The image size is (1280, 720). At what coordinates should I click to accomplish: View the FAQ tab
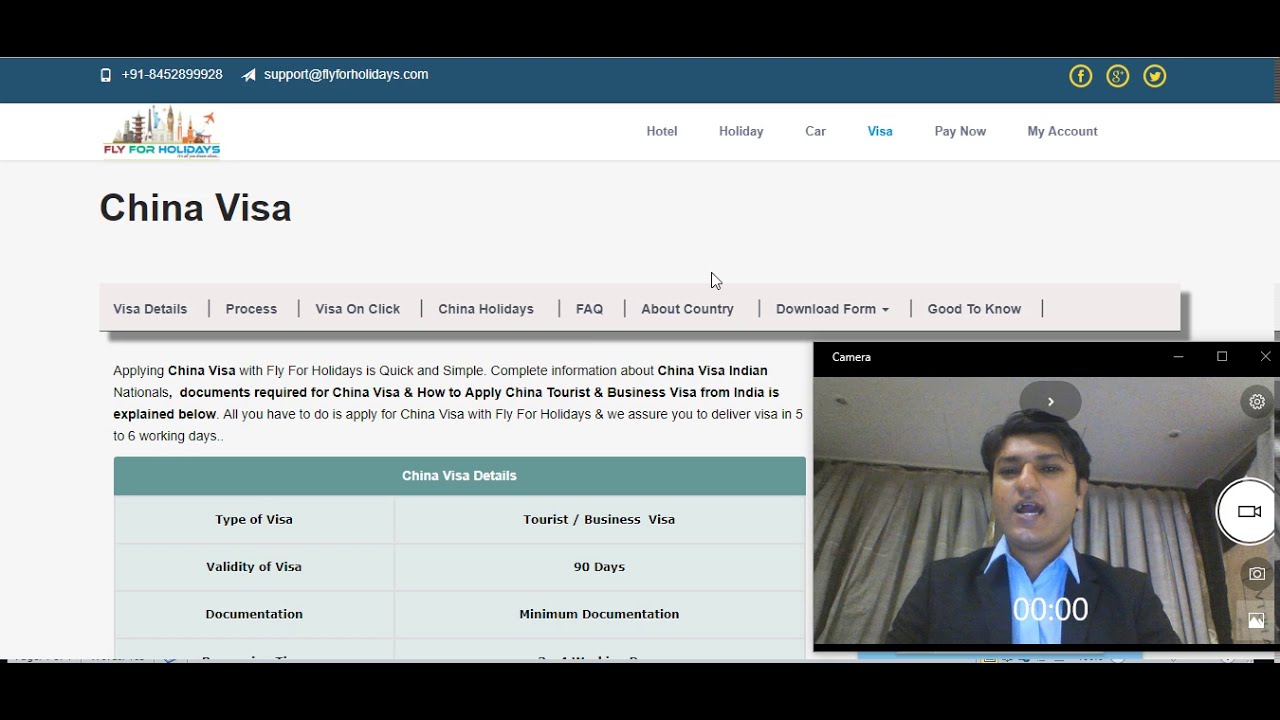589,309
